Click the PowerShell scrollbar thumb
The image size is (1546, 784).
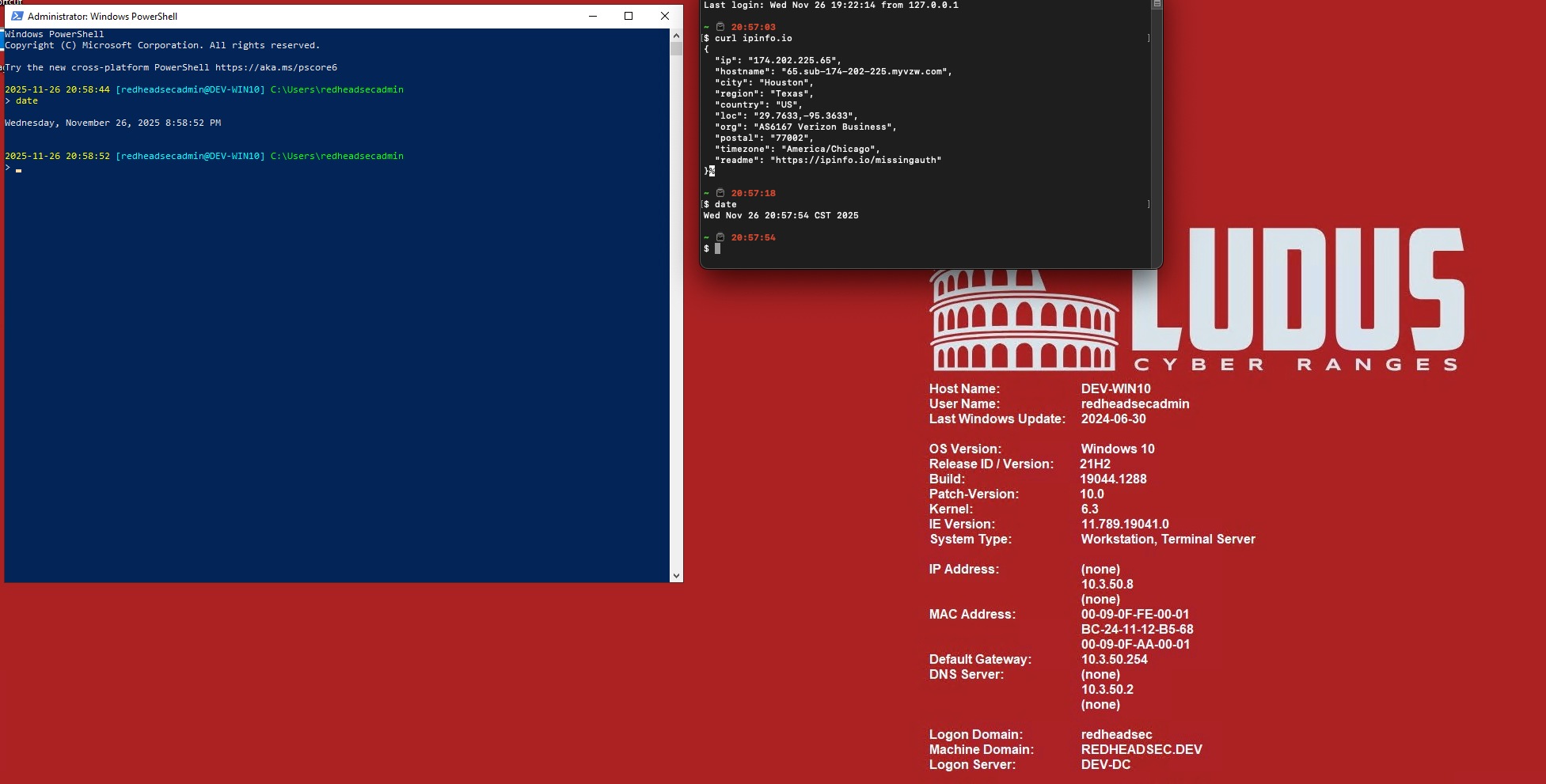[x=676, y=49]
